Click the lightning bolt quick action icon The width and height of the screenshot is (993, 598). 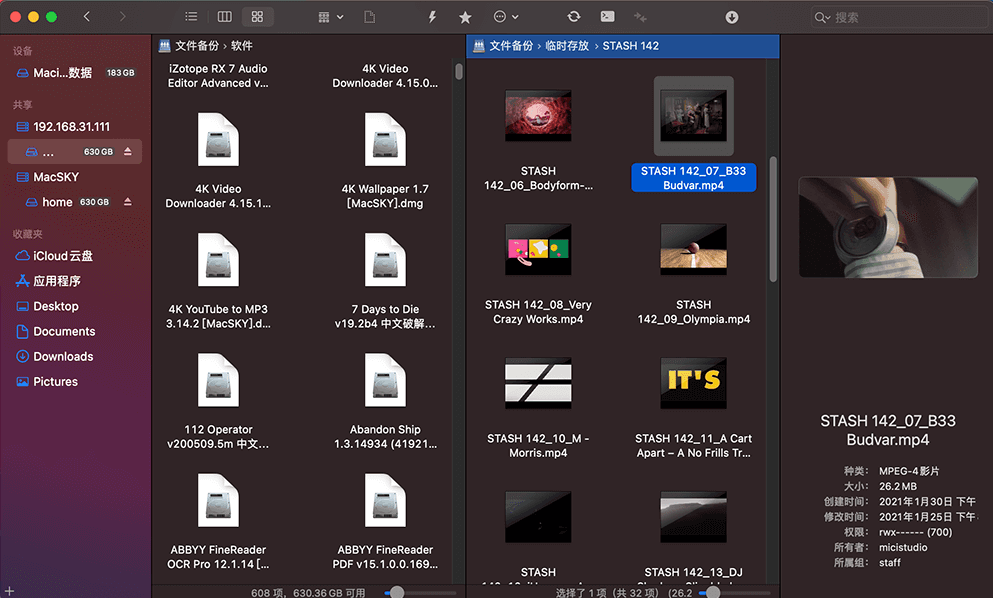(x=432, y=17)
